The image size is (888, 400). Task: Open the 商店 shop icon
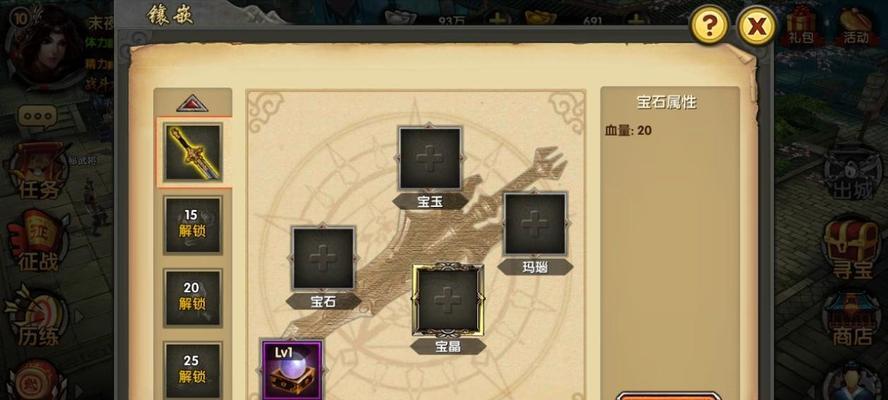coord(852,319)
